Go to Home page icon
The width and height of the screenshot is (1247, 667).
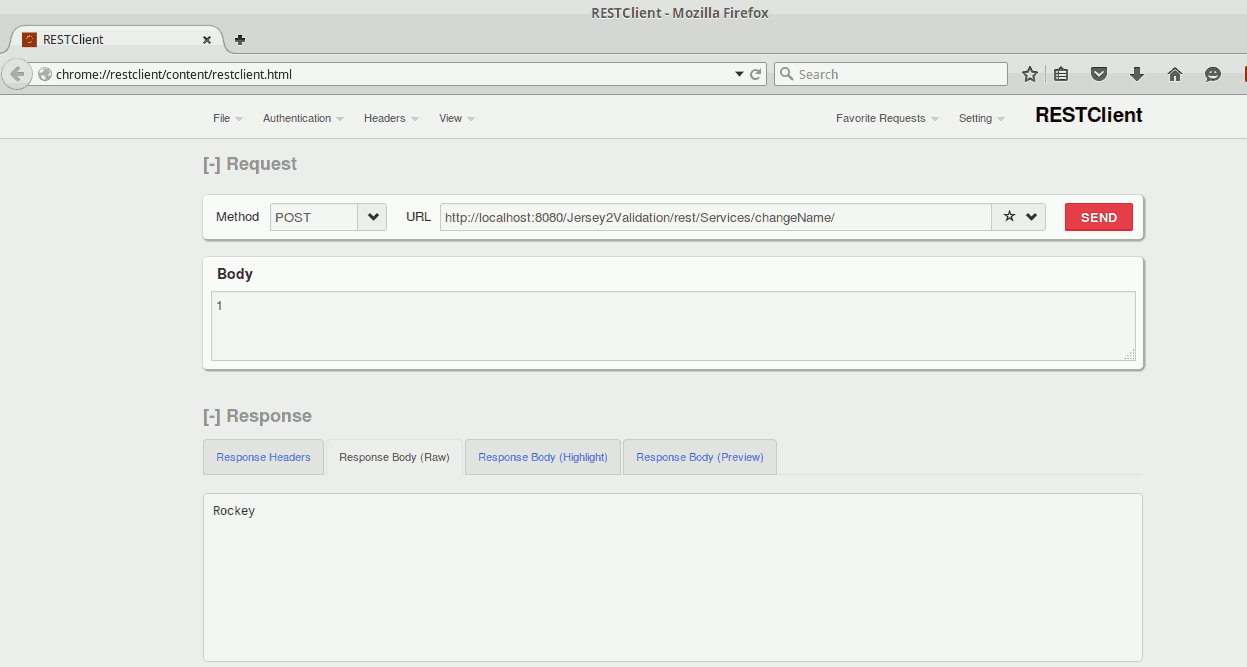pyautogui.click(x=1175, y=74)
